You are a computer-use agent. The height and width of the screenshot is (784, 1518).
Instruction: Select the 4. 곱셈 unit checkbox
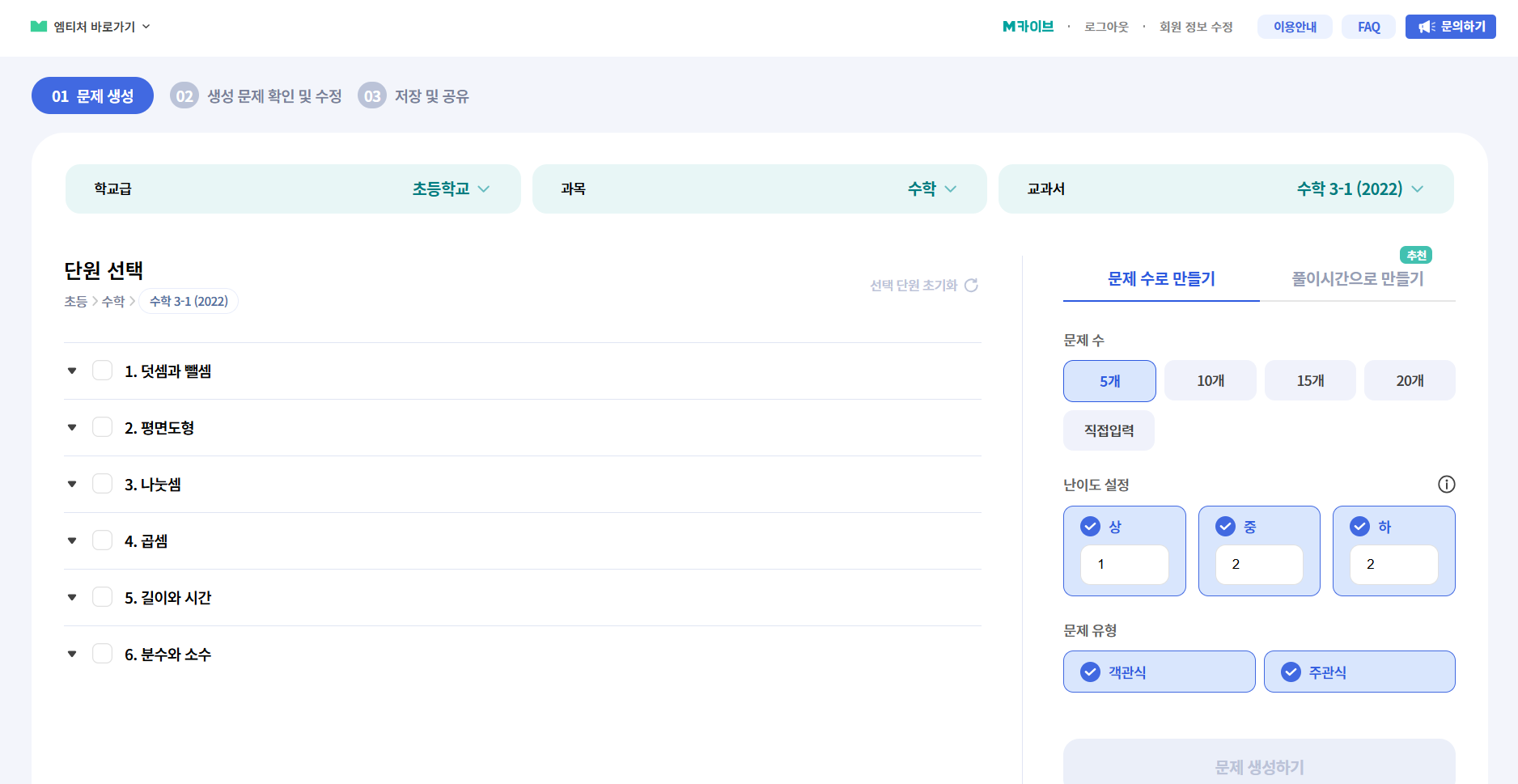point(103,540)
